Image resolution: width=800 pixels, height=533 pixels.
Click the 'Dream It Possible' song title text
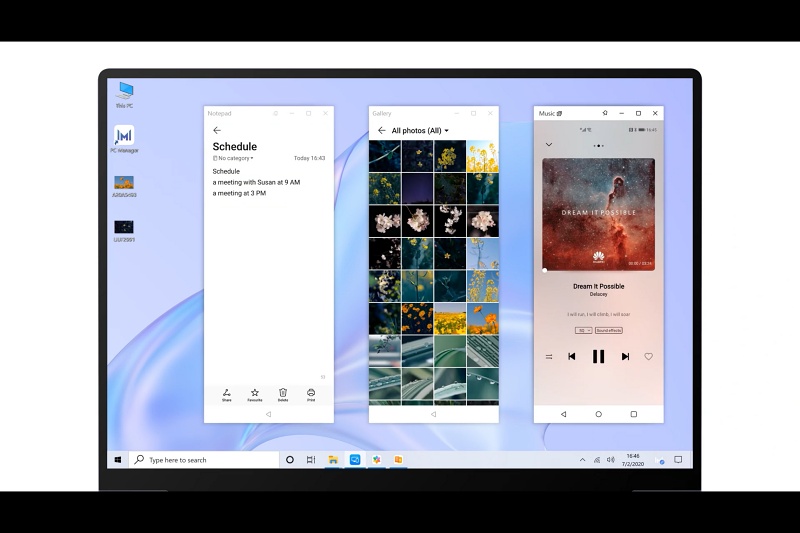pyautogui.click(x=598, y=287)
